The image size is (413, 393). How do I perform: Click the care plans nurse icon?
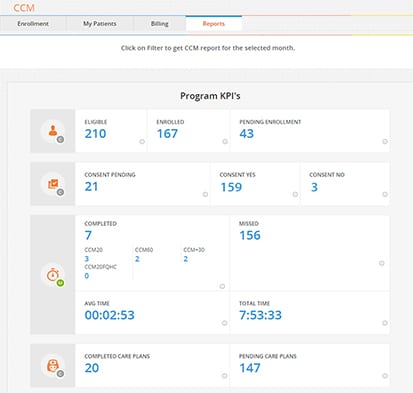53,365
